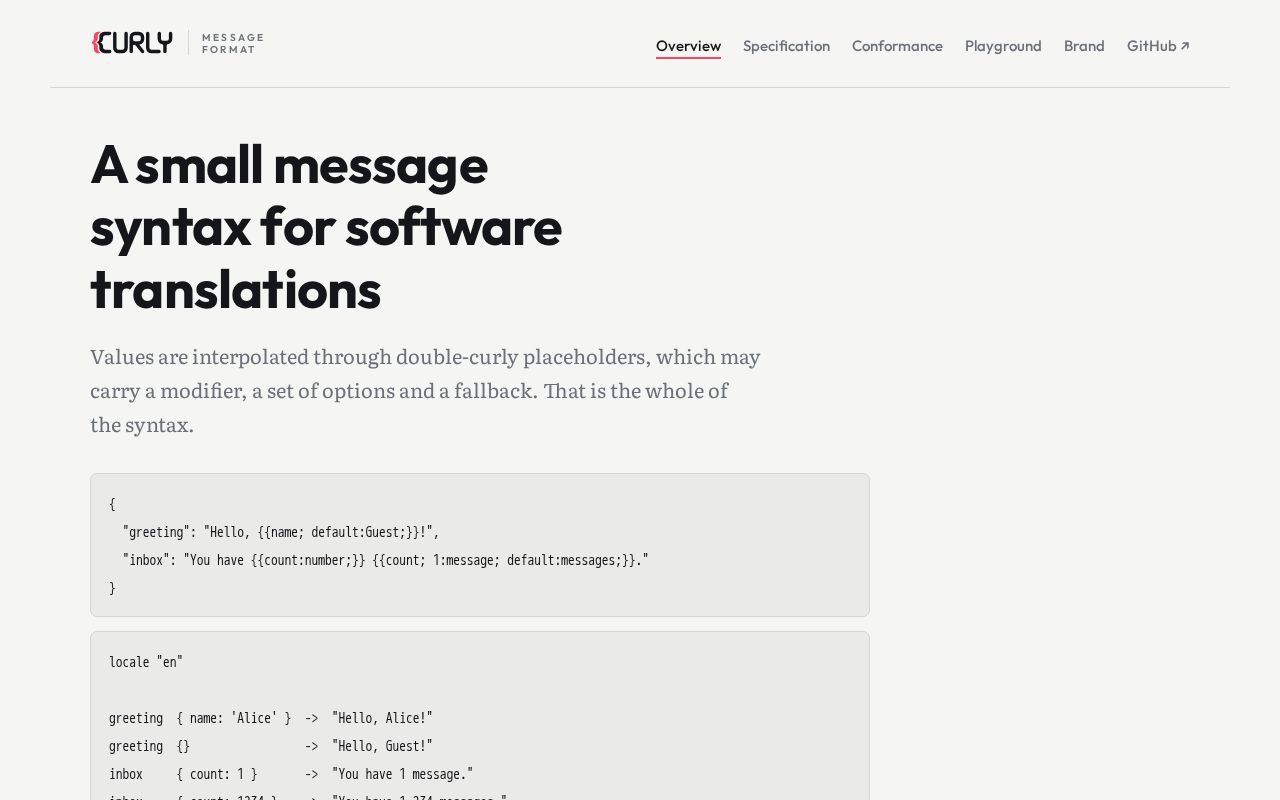1280x800 pixels.
Task: Click the MESSAGE FORMAT tagline text
Action: [232, 43]
